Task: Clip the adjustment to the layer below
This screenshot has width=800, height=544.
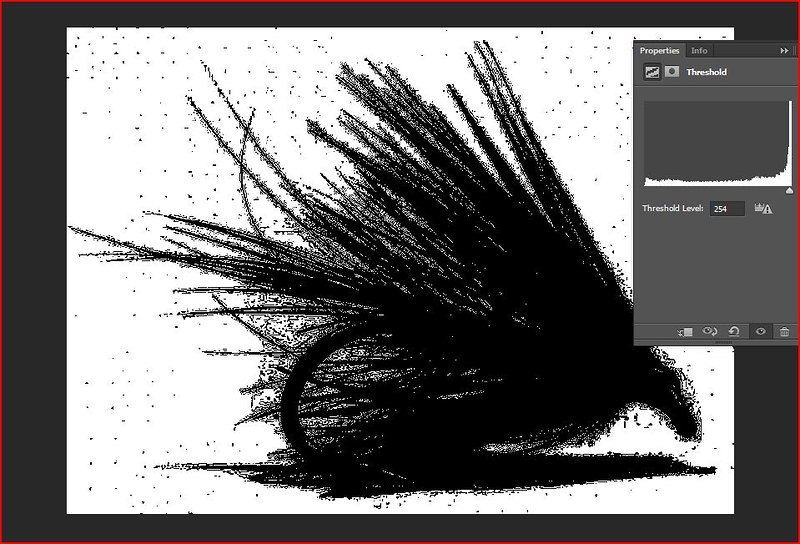Action: pyautogui.click(x=685, y=331)
